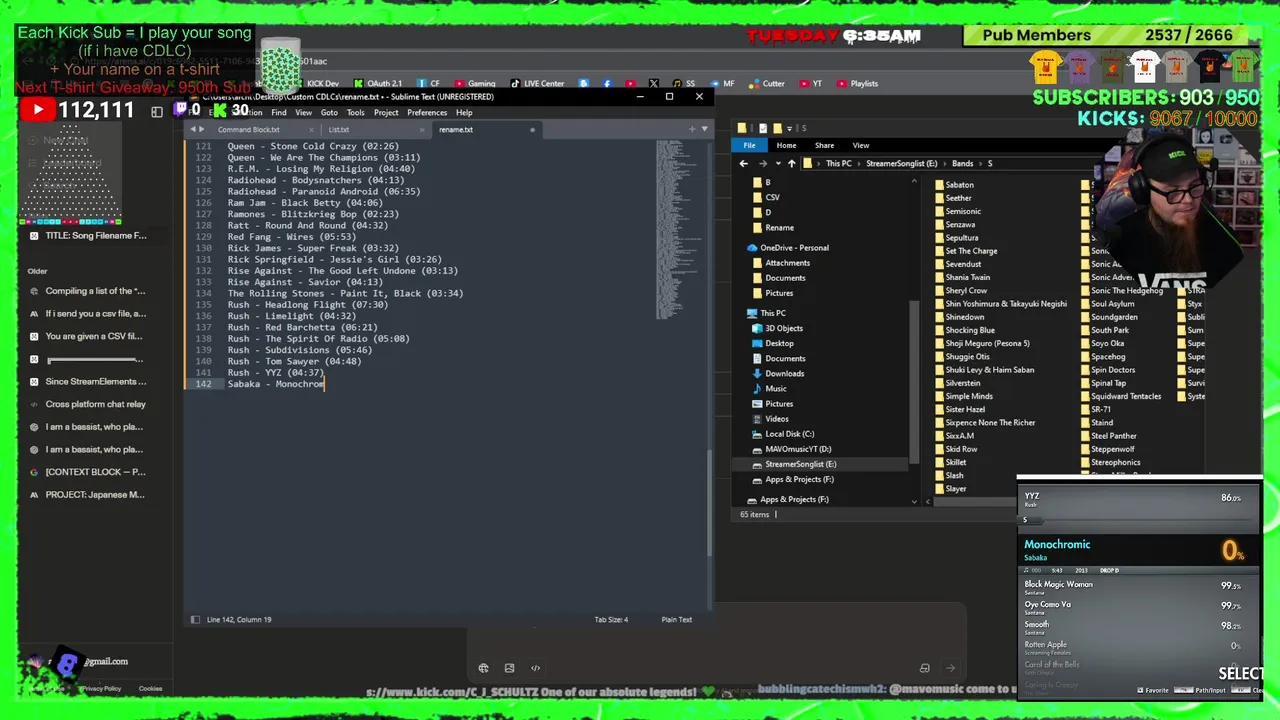Click StreamerSonglist (E:) in address bar
The image size is (1280, 720).
(902, 163)
